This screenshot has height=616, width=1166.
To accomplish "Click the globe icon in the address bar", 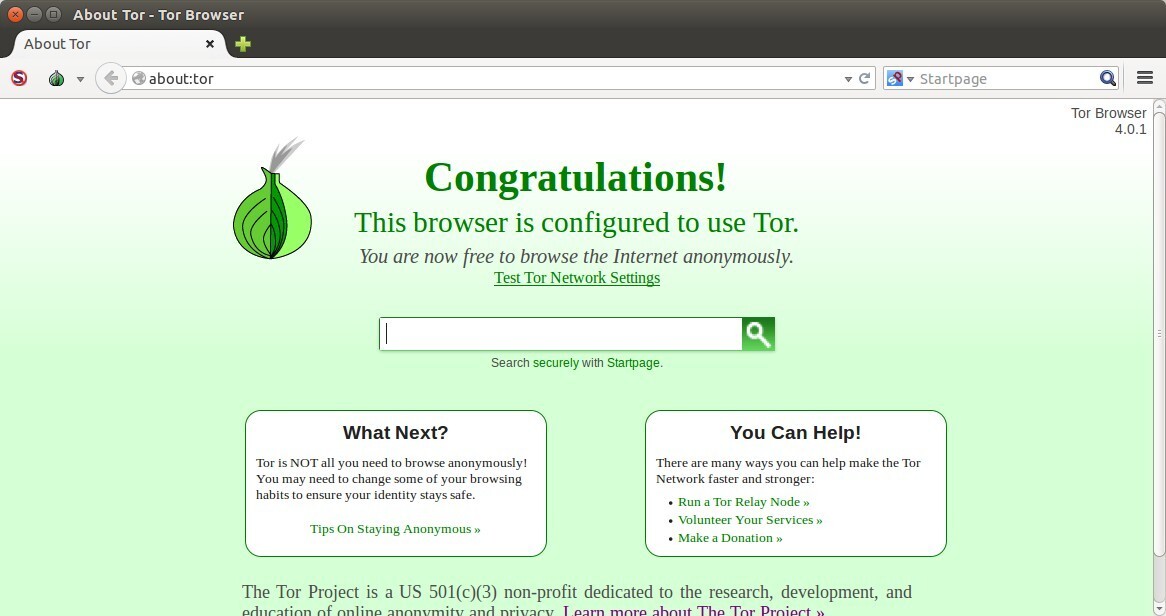I will coord(138,77).
